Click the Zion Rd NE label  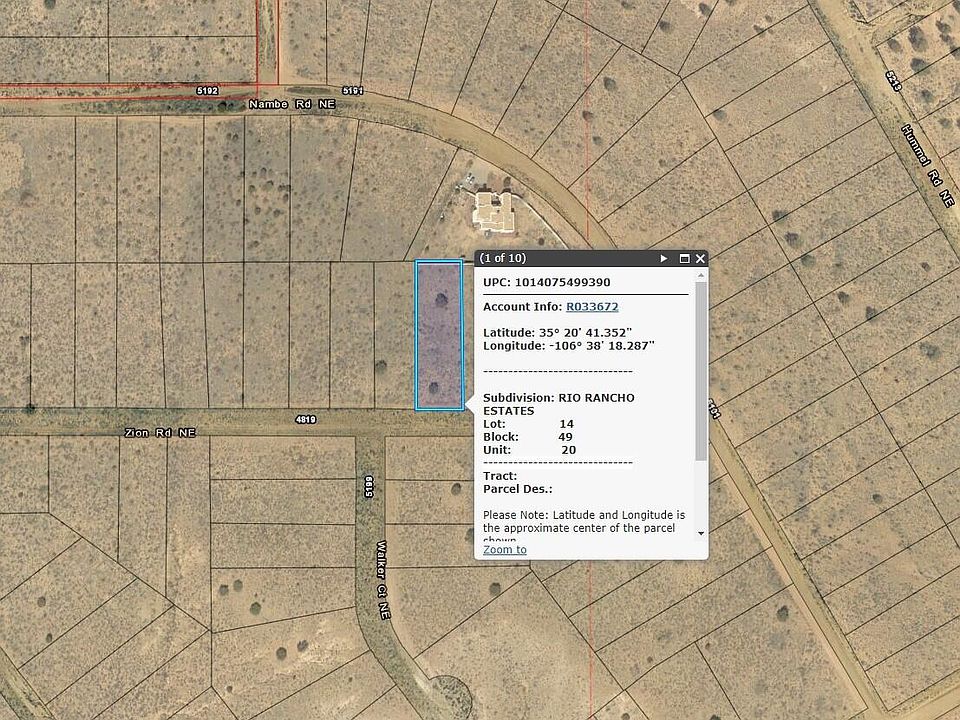click(x=160, y=432)
